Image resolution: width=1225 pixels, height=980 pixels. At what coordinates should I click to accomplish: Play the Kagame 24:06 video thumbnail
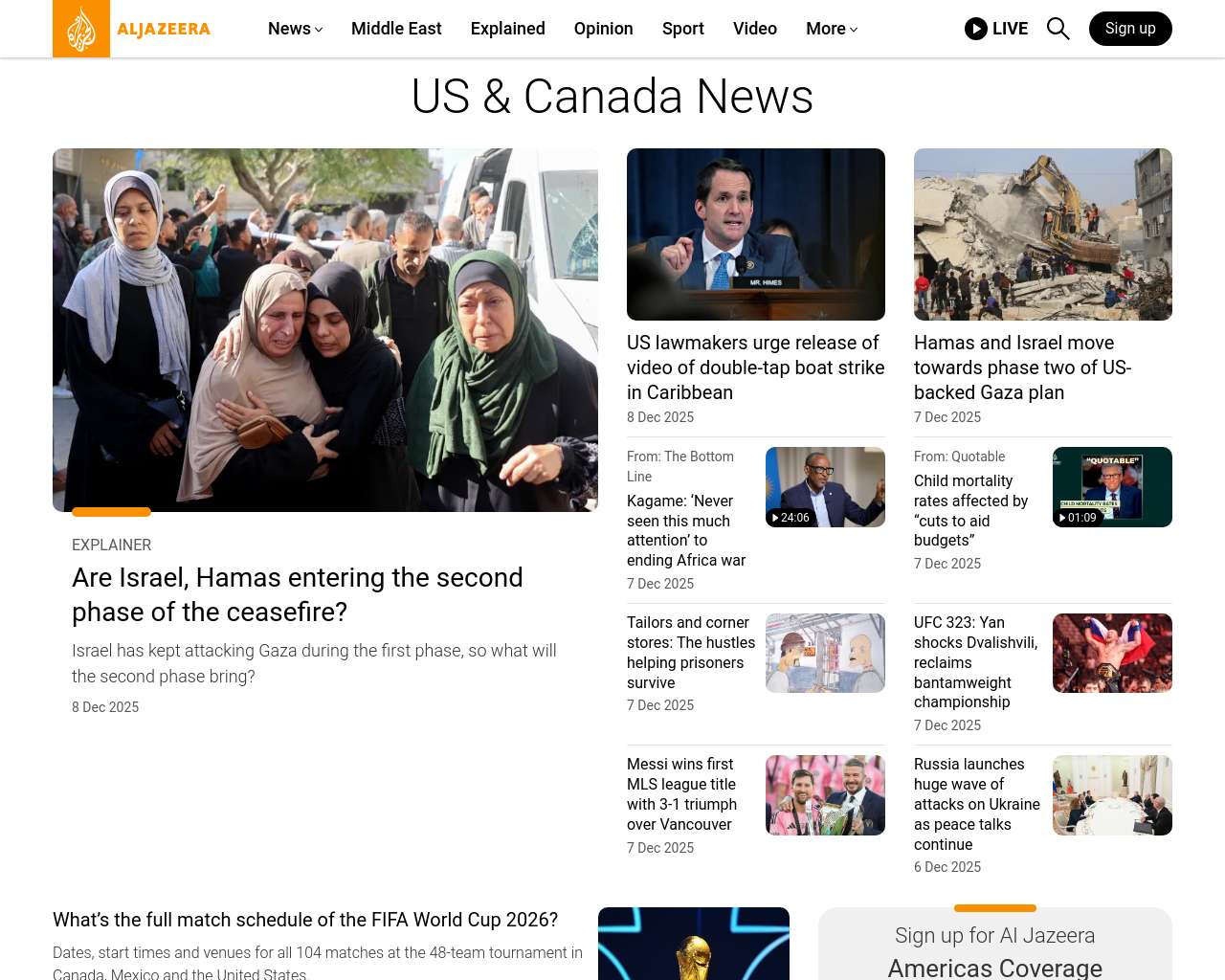click(x=825, y=487)
